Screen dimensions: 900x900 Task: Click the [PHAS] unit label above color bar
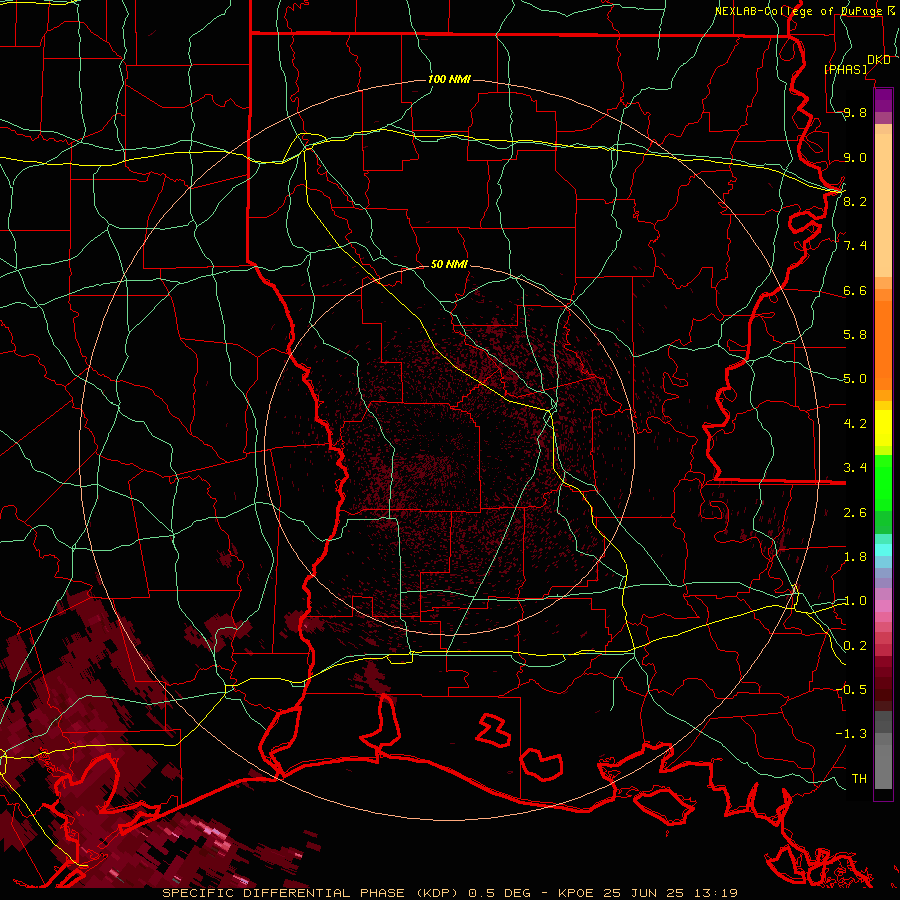click(845, 69)
